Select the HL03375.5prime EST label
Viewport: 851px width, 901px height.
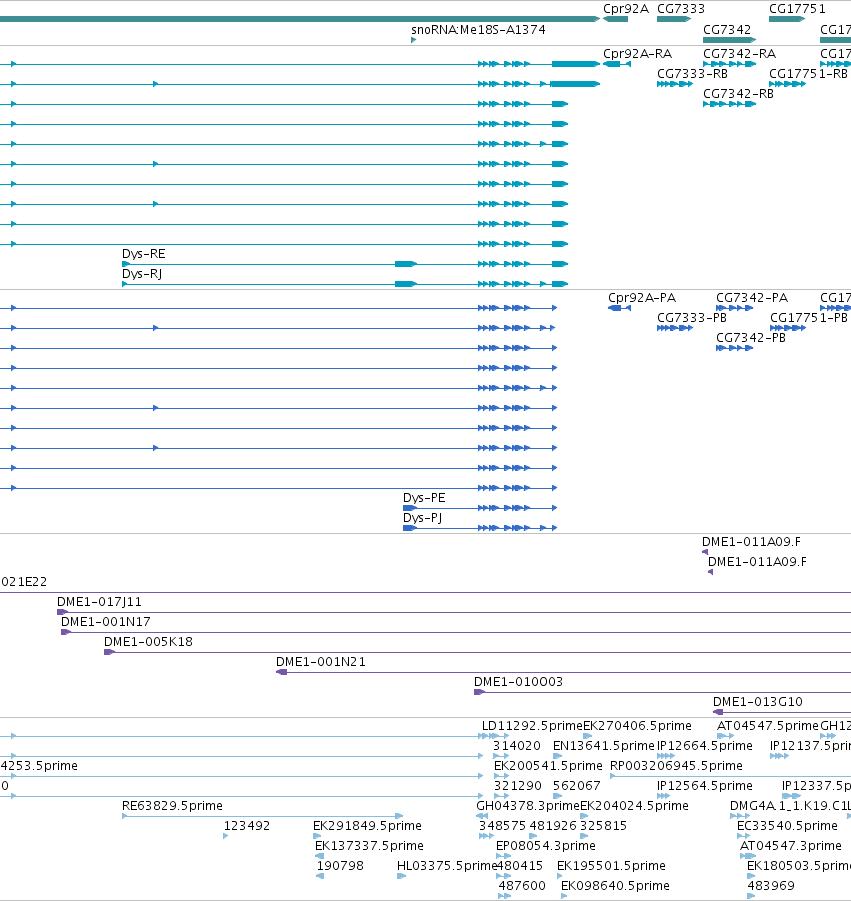447,866
